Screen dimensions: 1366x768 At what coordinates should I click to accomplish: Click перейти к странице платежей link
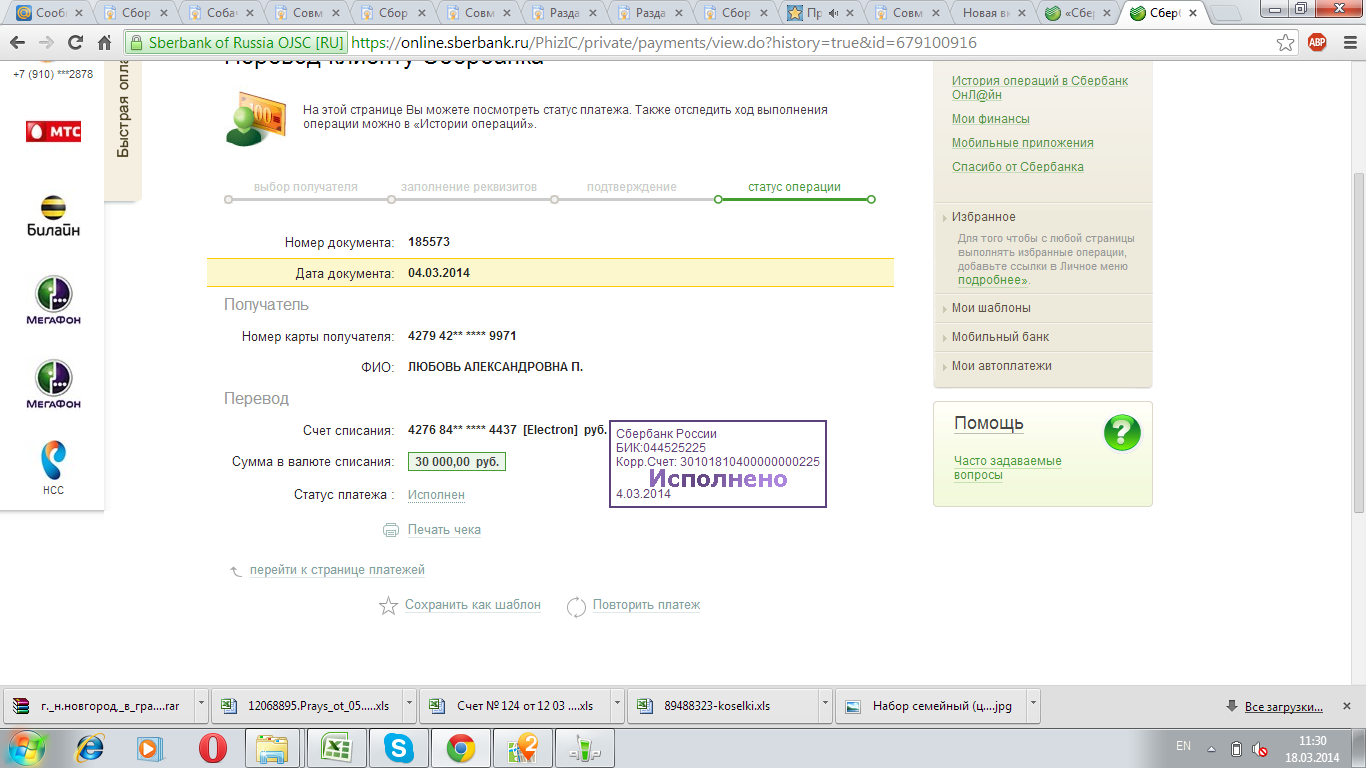(337, 570)
